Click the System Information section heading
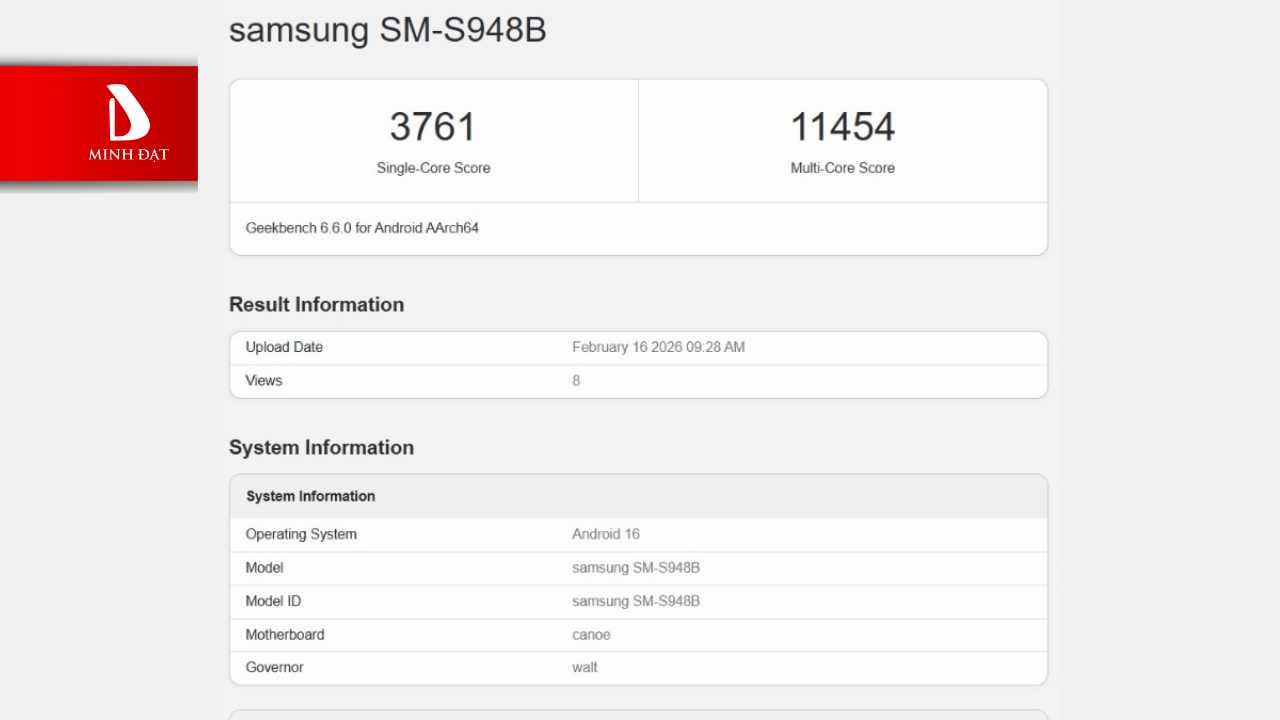The image size is (1280, 720). (x=321, y=448)
